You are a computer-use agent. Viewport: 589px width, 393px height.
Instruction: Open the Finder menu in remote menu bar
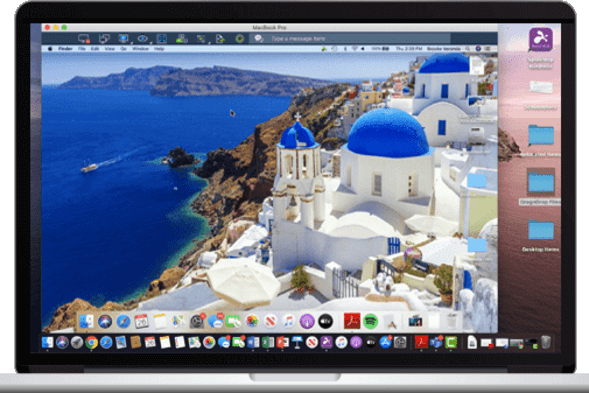pyautogui.click(x=65, y=48)
